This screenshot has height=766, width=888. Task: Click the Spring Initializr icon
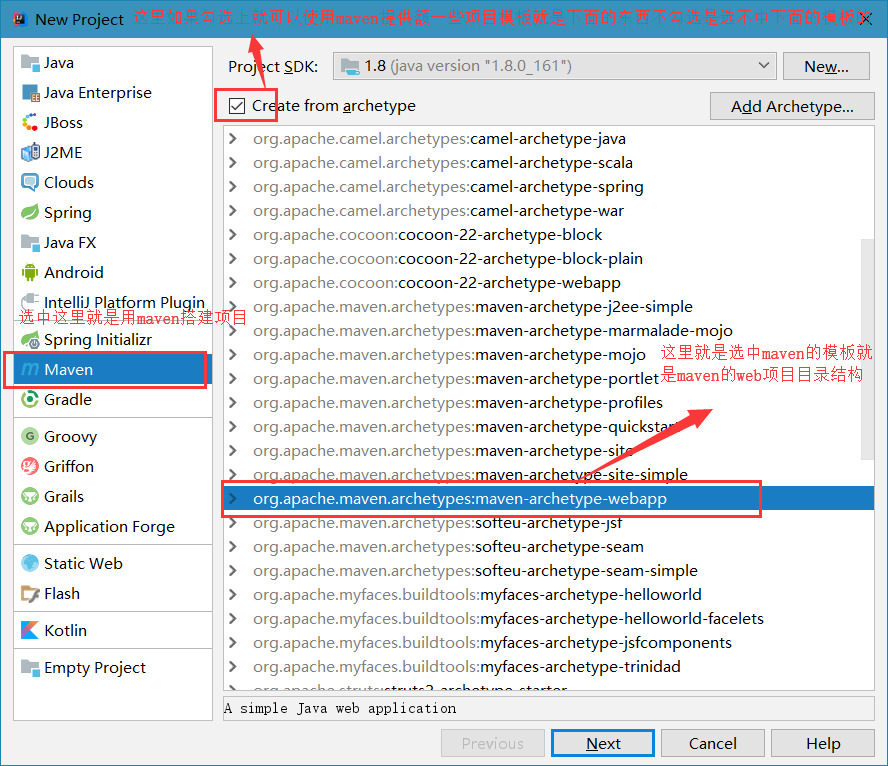pyautogui.click(x=30, y=340)
